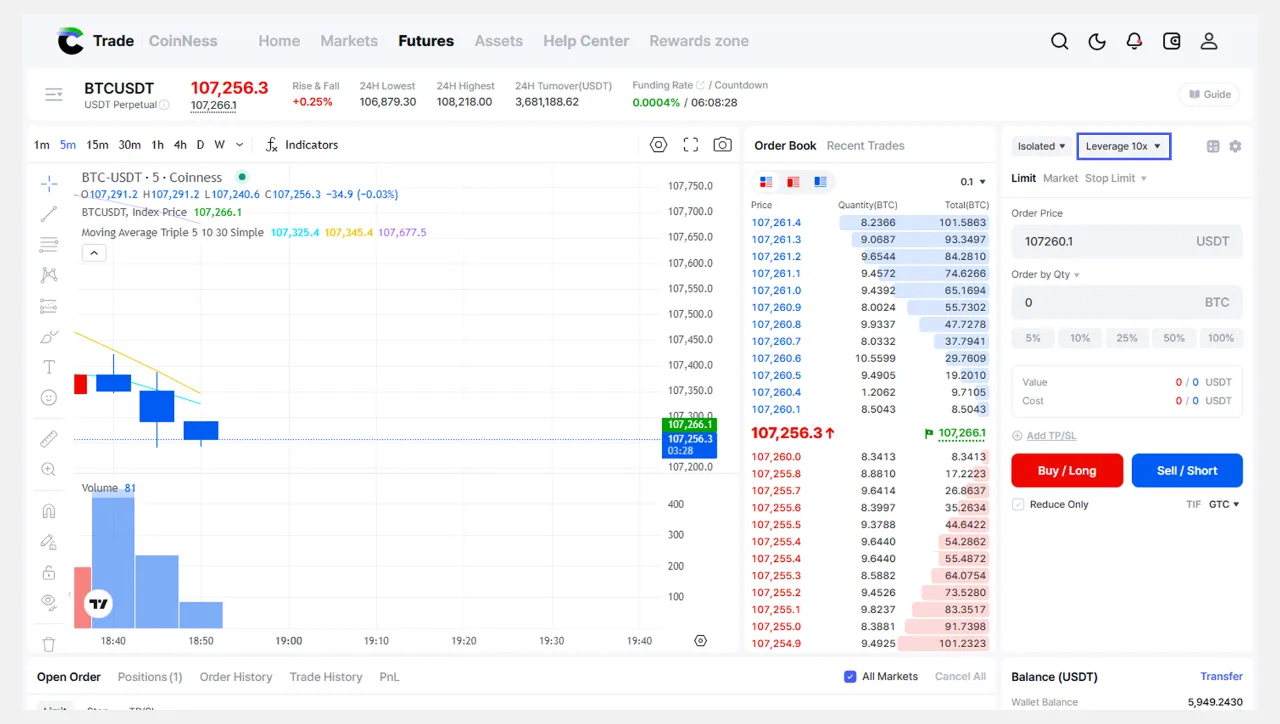The width and height of the screenshot is (1280, 724).
Task: Select the trend line drawing tool
Action: point(48,214)
